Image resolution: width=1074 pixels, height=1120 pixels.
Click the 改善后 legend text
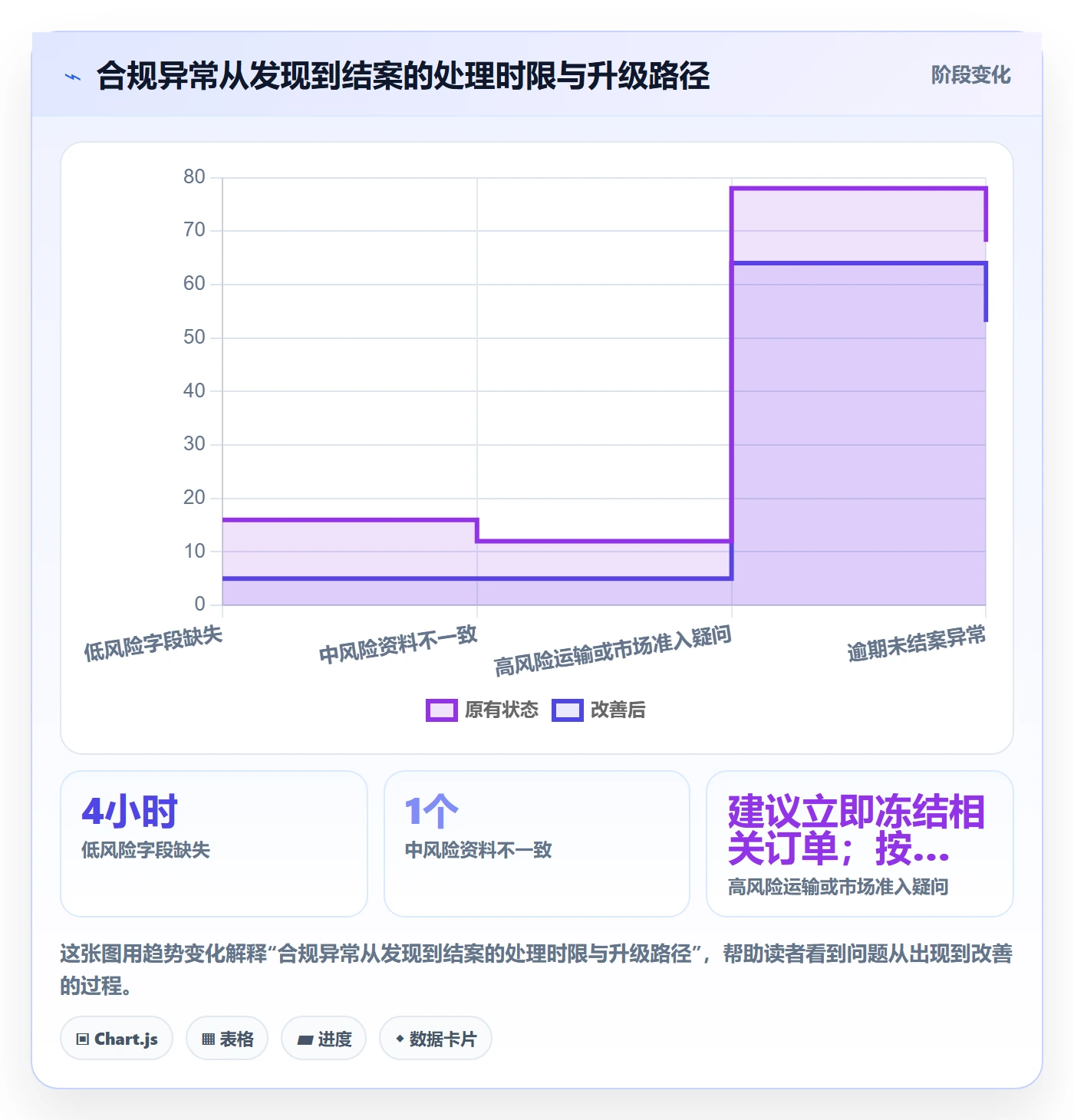coord(618,710)
